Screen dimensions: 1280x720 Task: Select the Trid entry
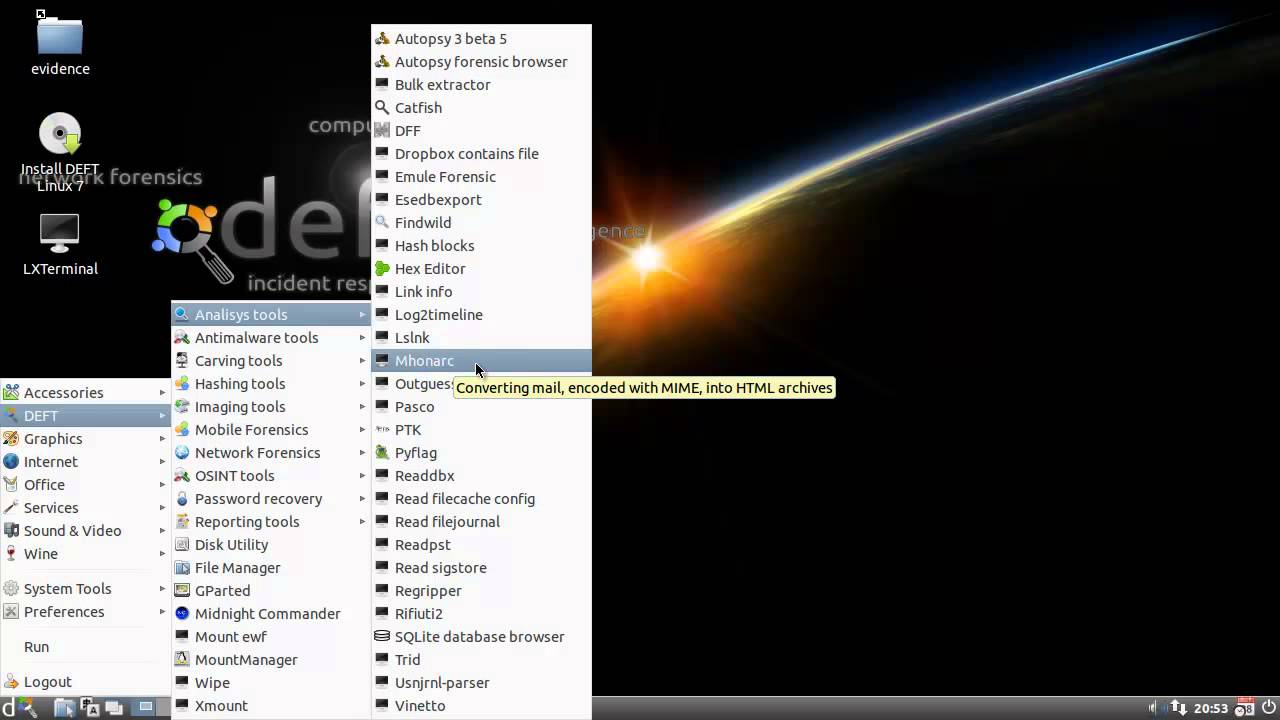481,660
